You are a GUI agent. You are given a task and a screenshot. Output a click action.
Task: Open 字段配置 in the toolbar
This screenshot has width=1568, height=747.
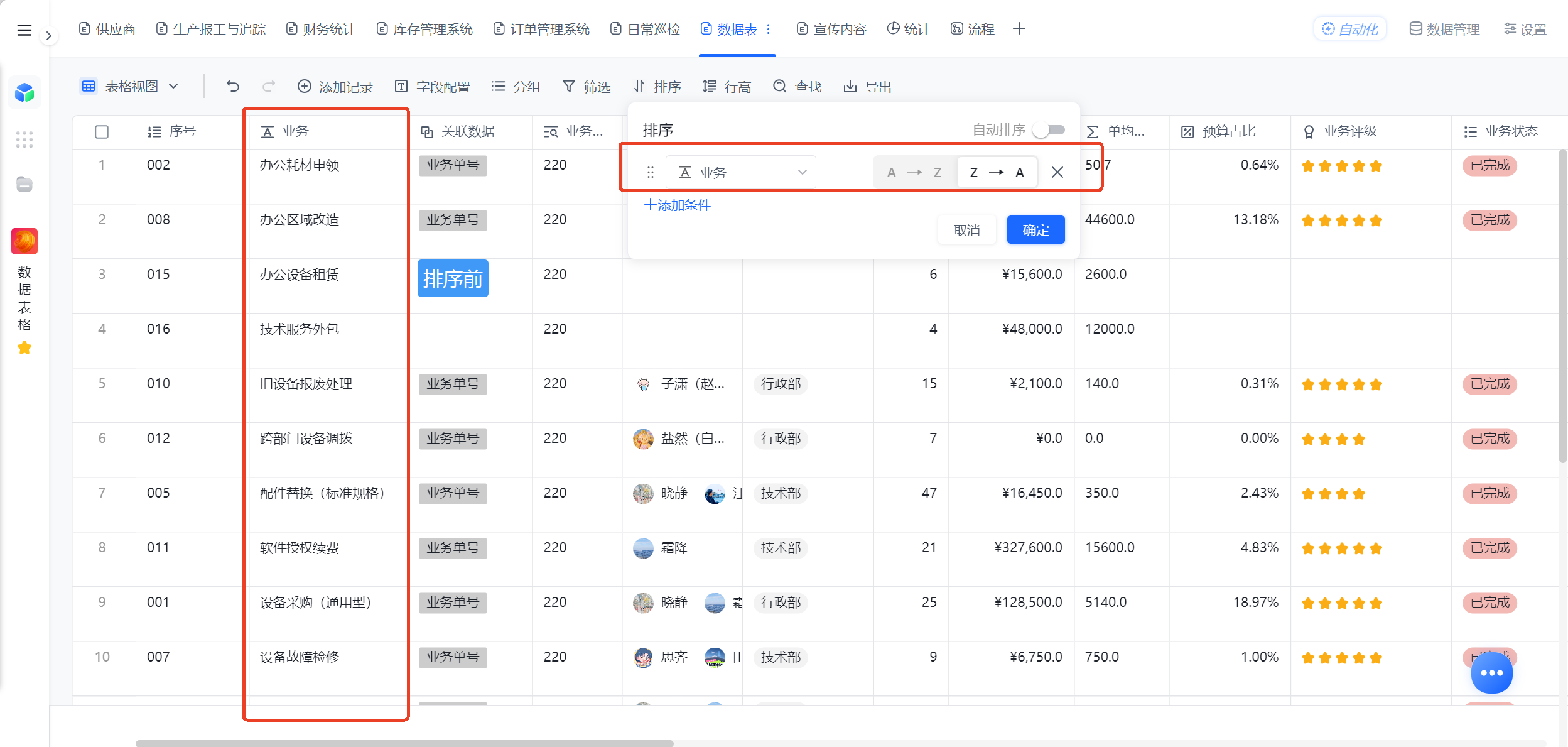pos(433,87)
